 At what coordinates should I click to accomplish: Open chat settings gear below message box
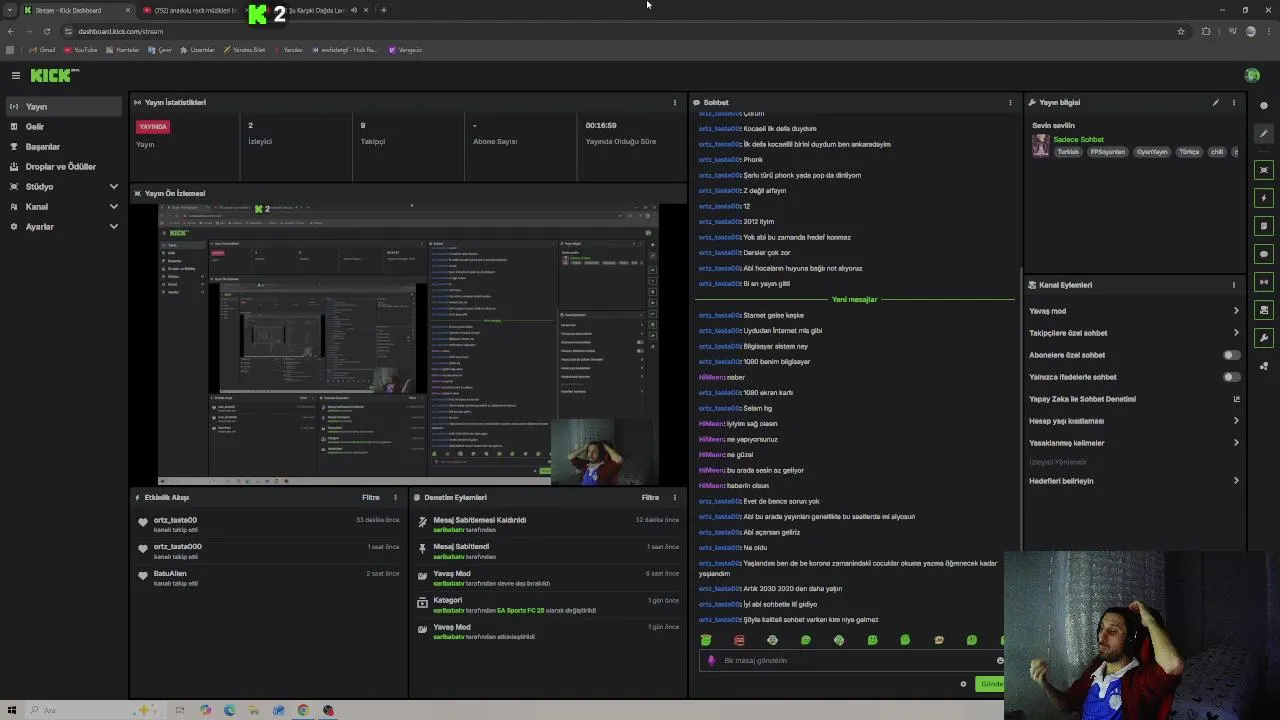[963, 684]
